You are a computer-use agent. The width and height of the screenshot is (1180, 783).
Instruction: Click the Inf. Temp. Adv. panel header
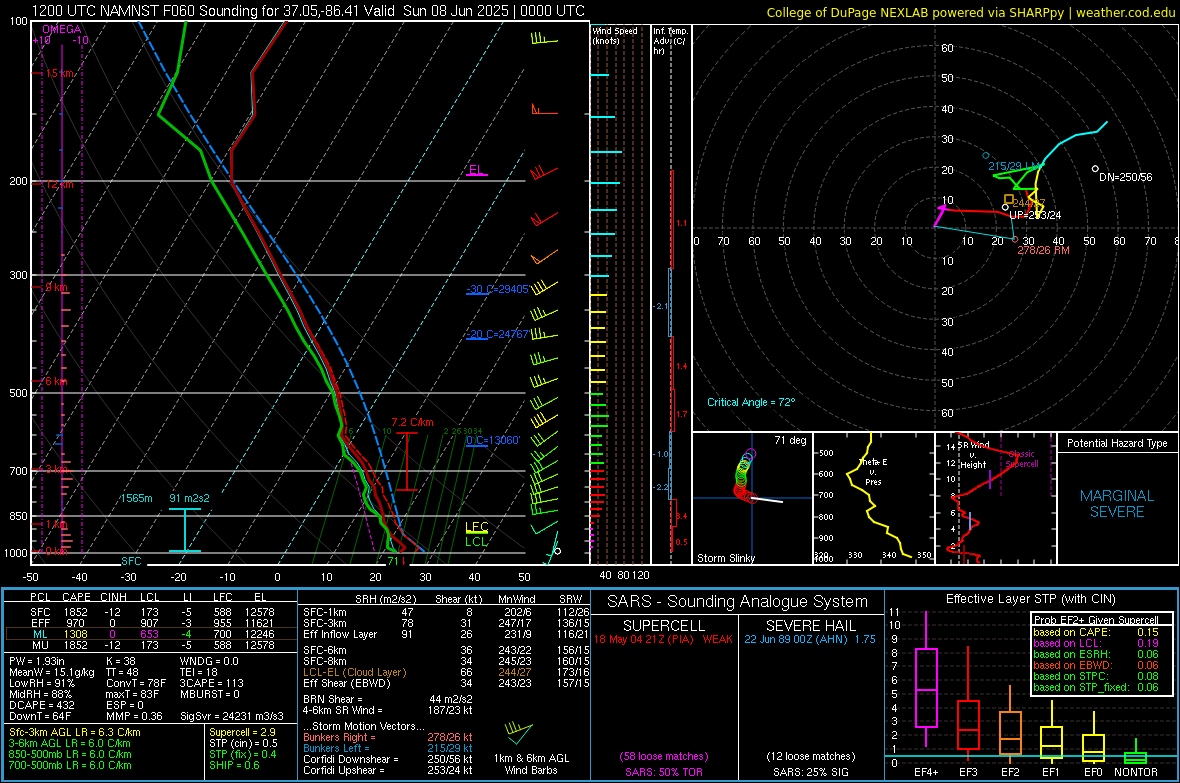click(670, 41)
